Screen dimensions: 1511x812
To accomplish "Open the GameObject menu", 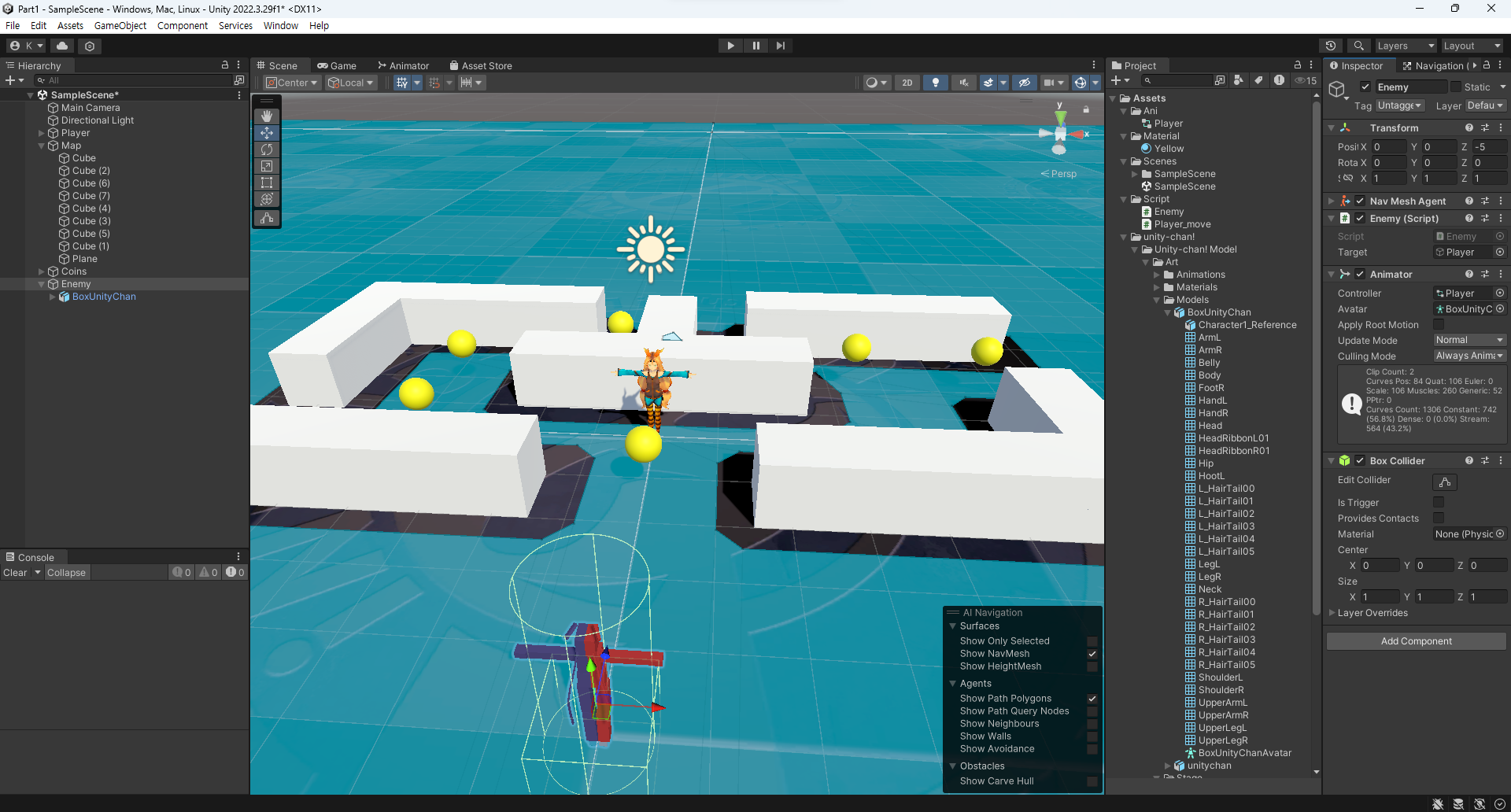I will click(120, 26).
